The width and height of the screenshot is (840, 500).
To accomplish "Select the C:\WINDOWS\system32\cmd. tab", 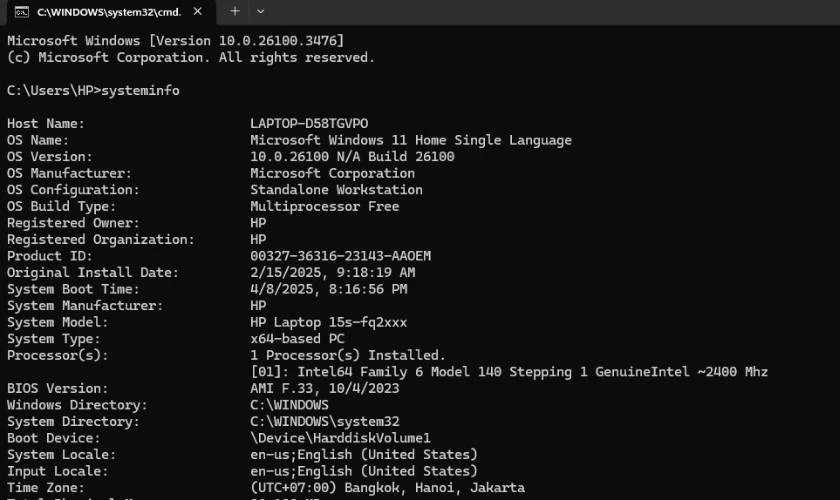I will [x=110, y=12].
